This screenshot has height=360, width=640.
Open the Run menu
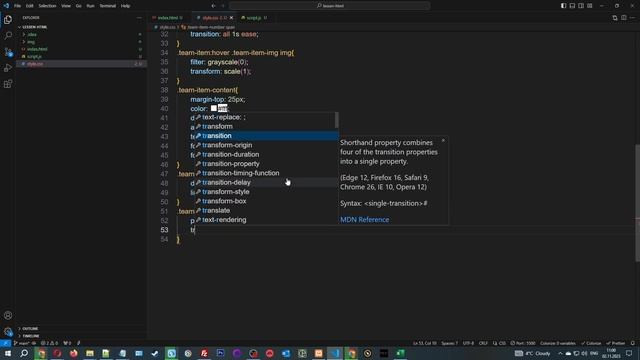pyautogui.click(x=90, y=6)
